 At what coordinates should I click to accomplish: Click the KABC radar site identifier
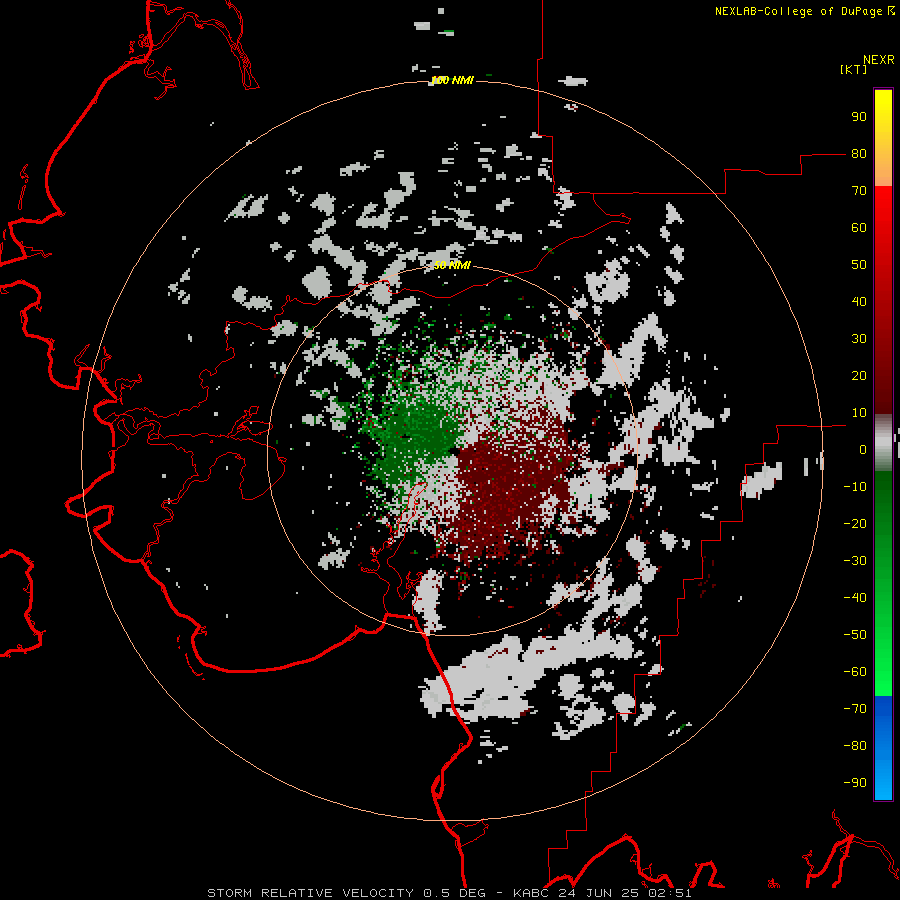[x=534, y=893]
